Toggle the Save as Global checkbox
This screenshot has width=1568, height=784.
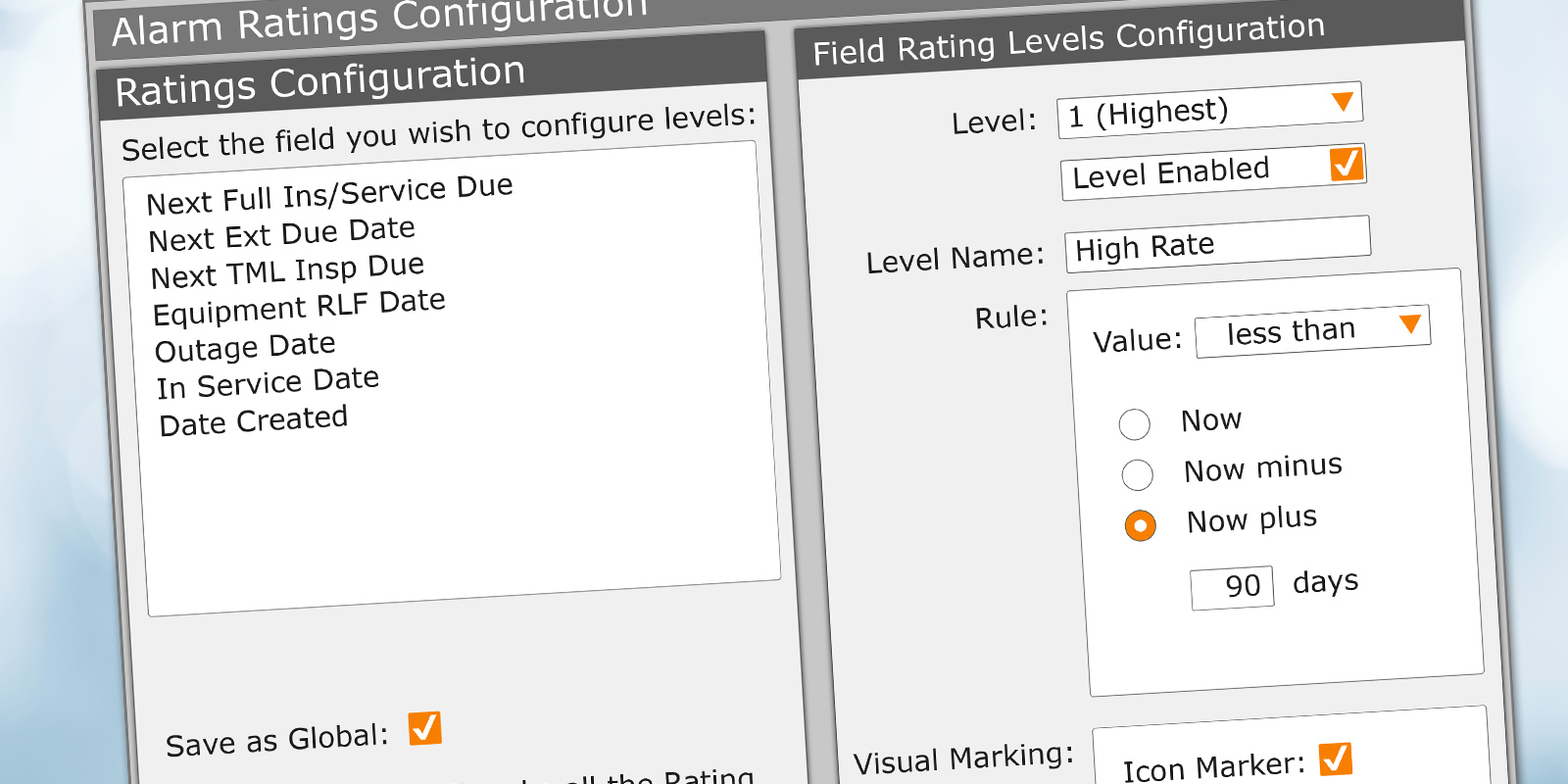[x=424, y=728]
